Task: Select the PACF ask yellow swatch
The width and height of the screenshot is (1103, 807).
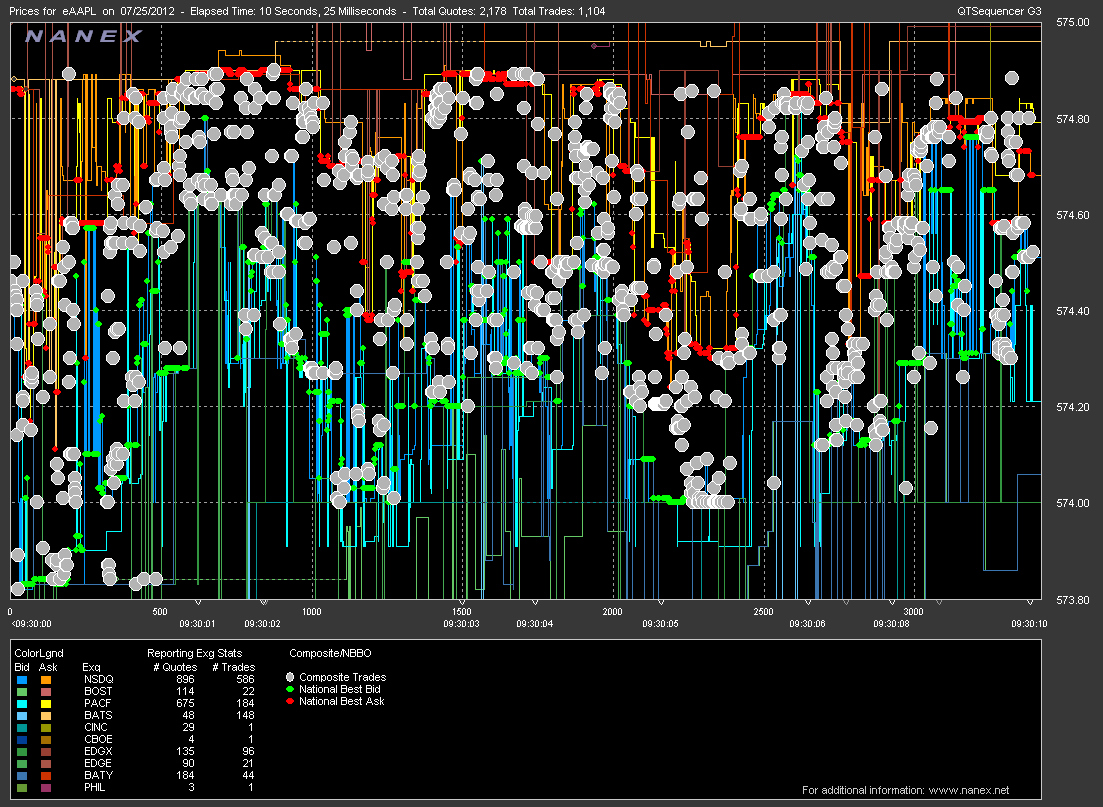Action: point(46,704)
